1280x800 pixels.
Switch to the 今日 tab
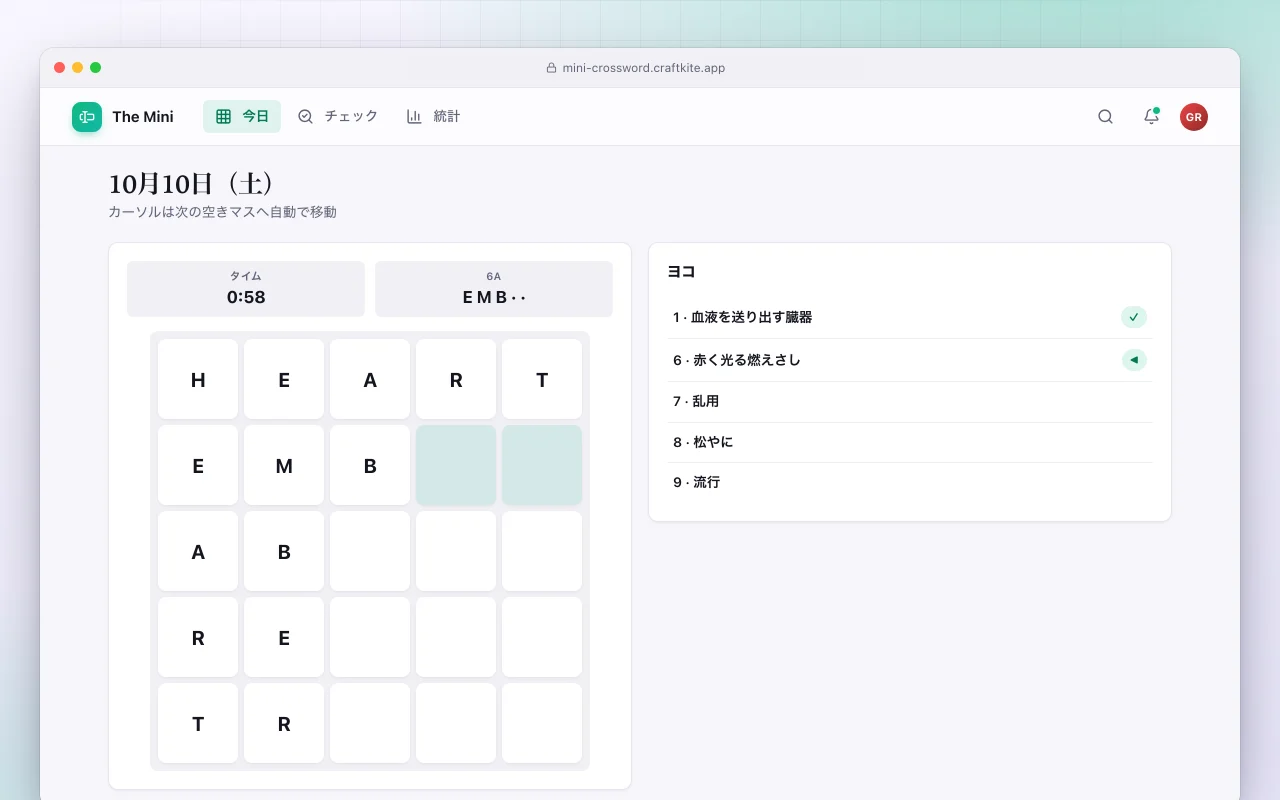[x=242, y=117]
